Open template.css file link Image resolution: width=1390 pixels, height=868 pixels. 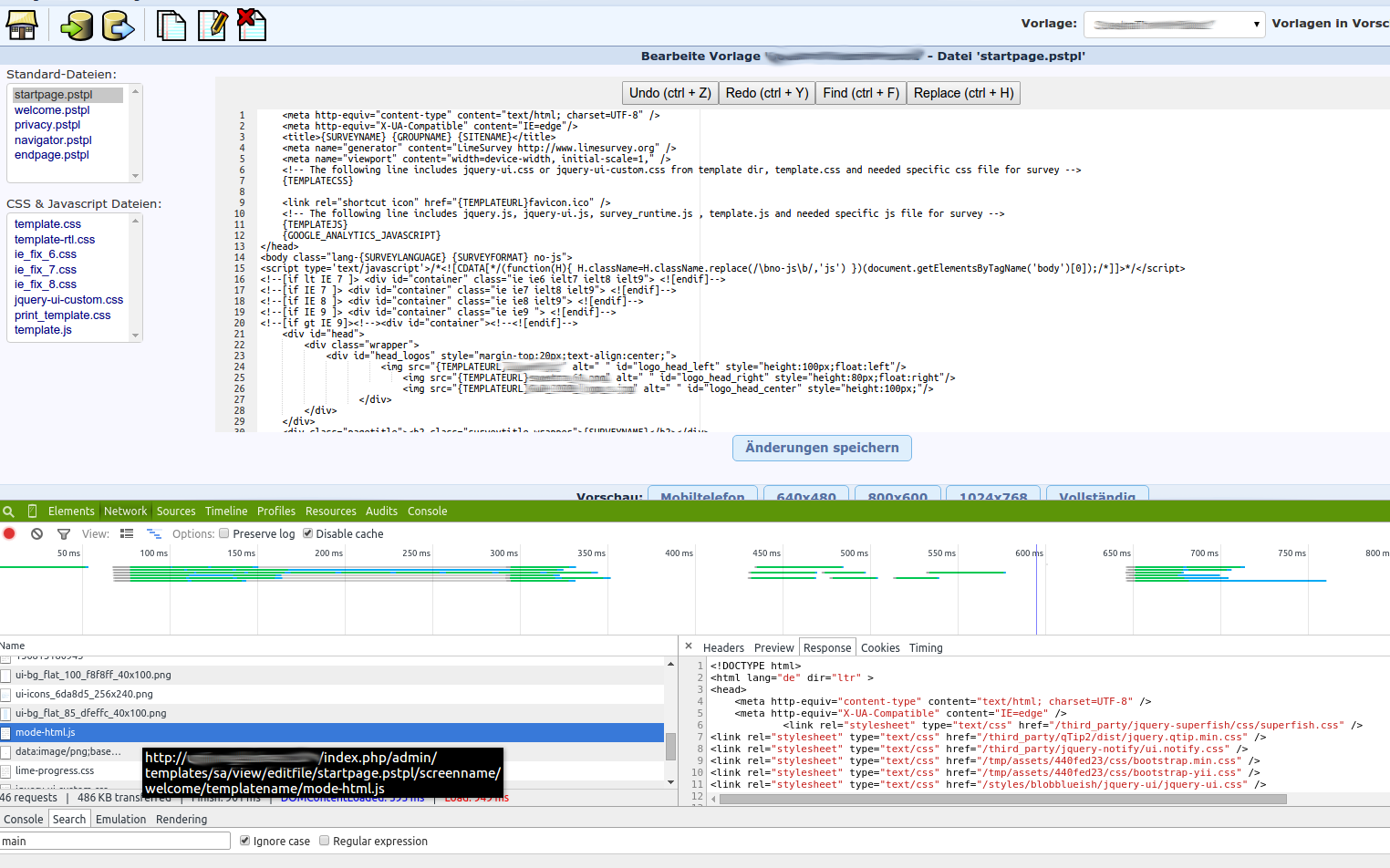(x=47, y=224)
